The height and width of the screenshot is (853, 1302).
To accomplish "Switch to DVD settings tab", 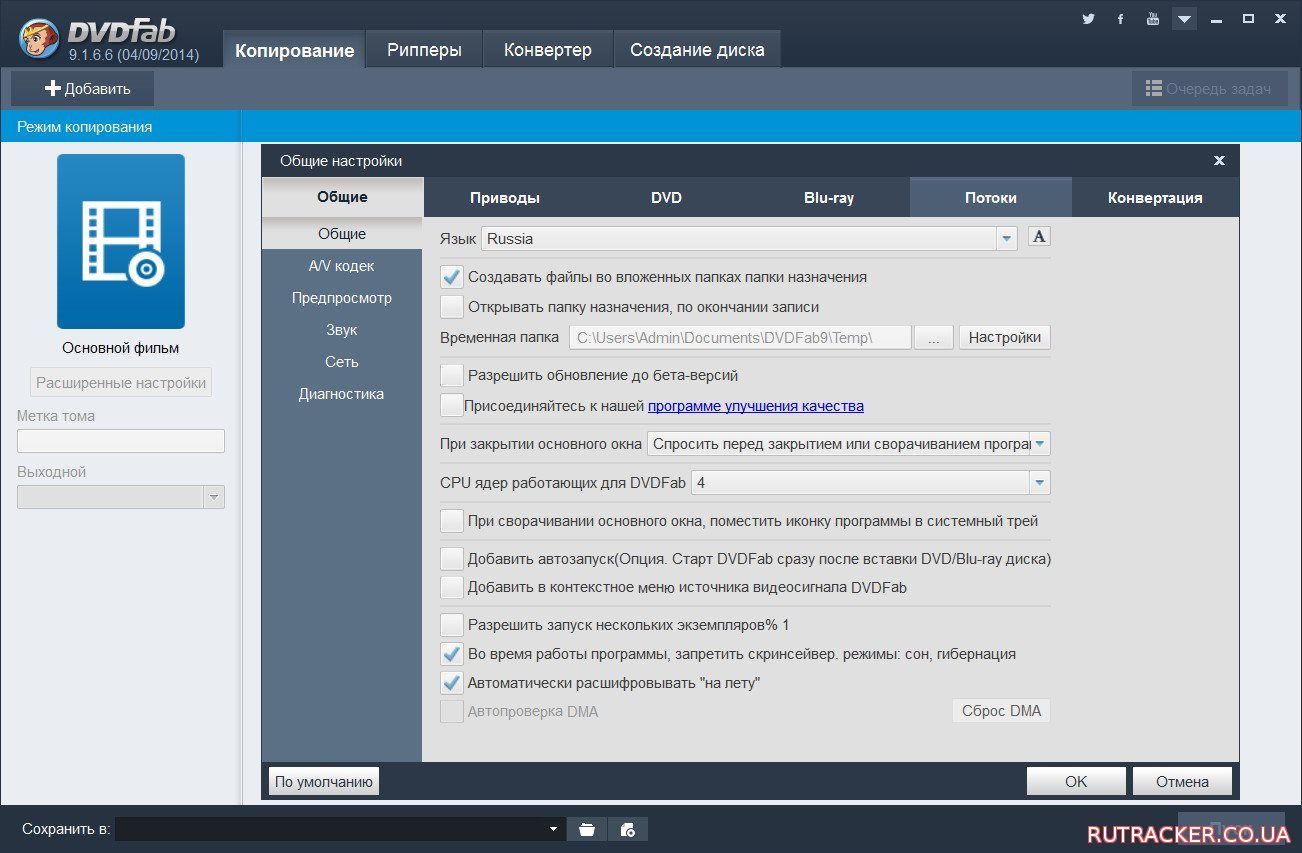I will pyautogui.click(x=666, y=198).
